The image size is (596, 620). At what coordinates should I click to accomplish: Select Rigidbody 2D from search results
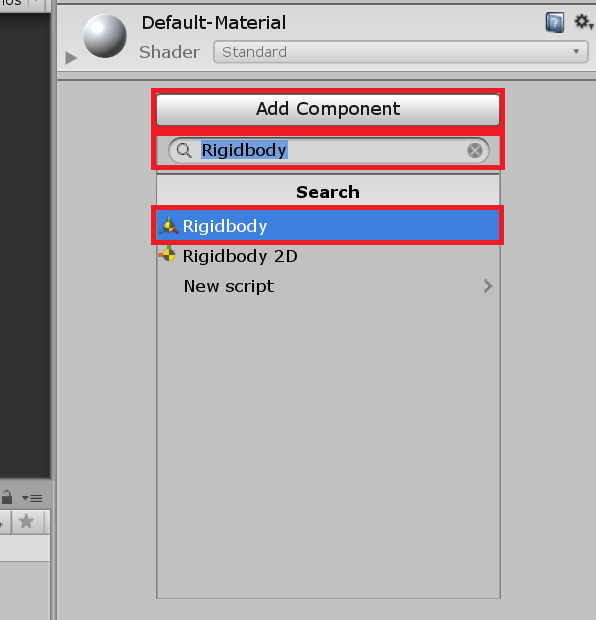click(328, 256)
